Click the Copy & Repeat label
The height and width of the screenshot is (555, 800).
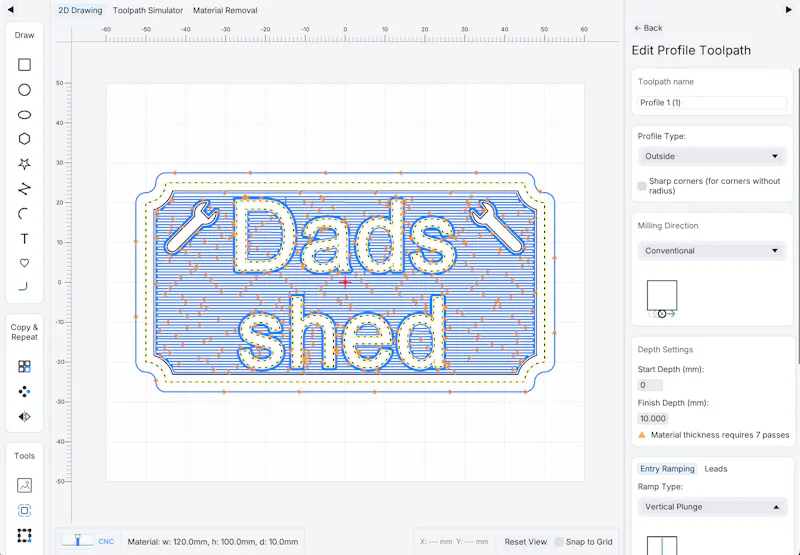pyautogui.click(x=24, y=332)
